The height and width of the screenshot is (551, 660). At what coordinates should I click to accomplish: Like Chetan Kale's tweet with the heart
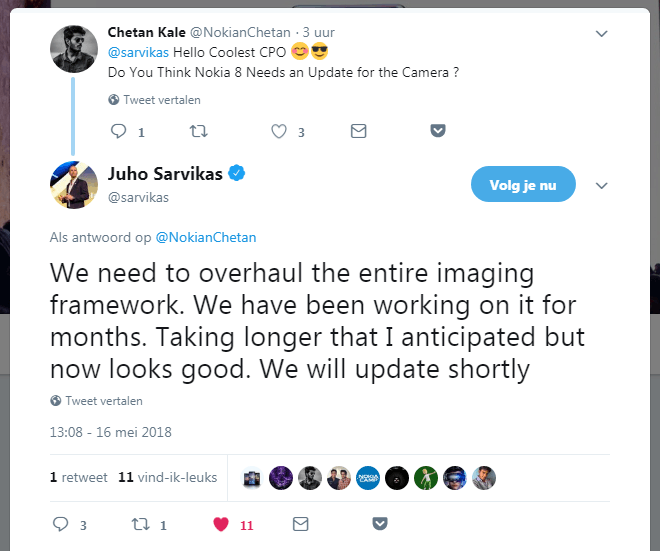(x=280, y=131)
